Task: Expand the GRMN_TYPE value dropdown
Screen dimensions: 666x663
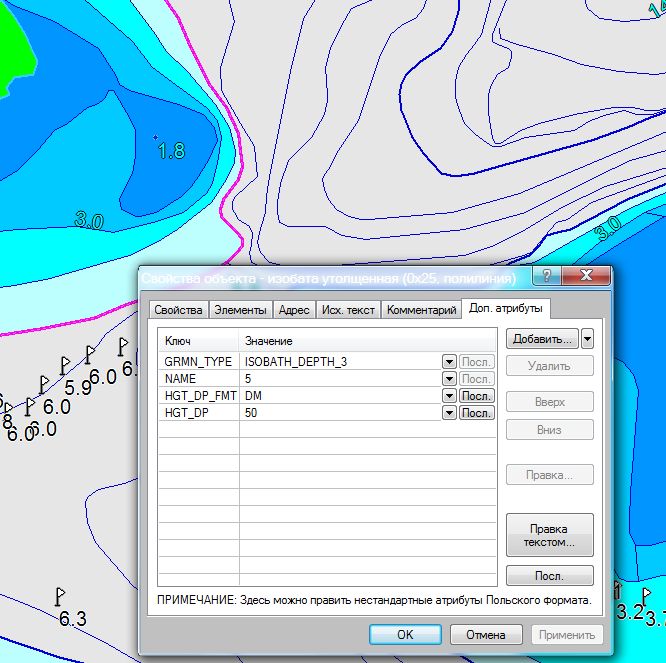Action: point(449,362)
